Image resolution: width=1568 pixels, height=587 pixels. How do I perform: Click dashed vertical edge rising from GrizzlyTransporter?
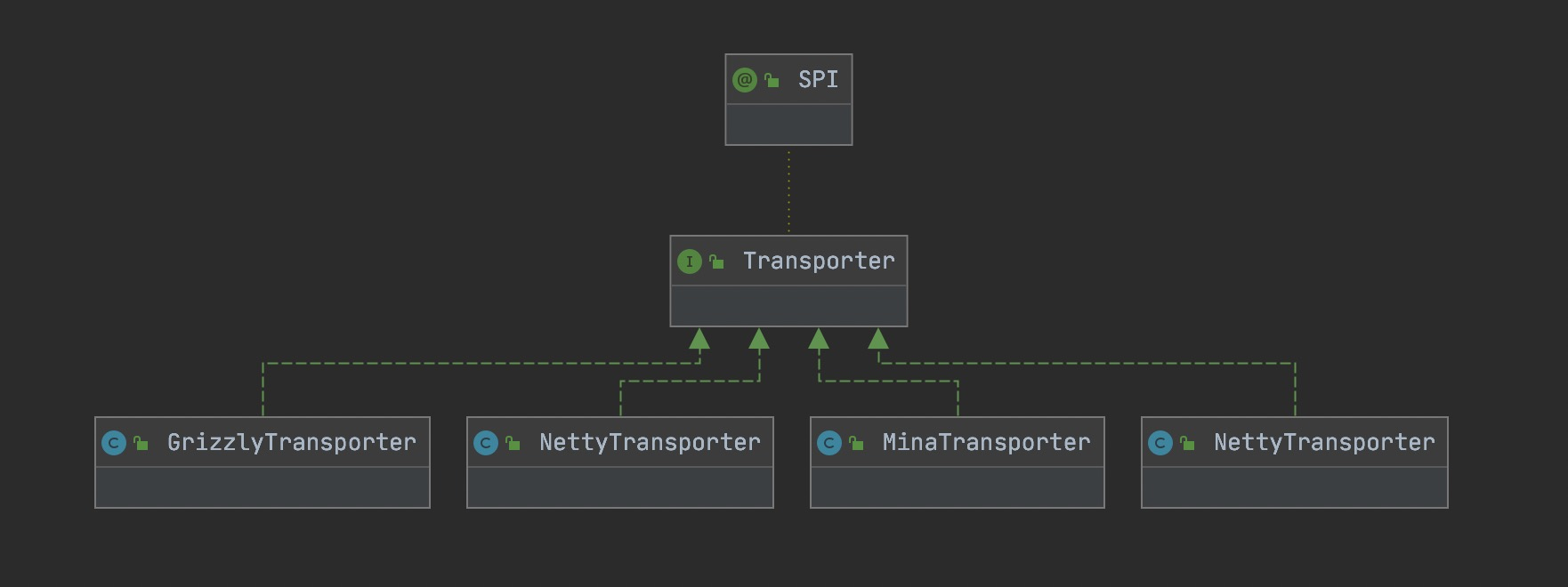263,391
